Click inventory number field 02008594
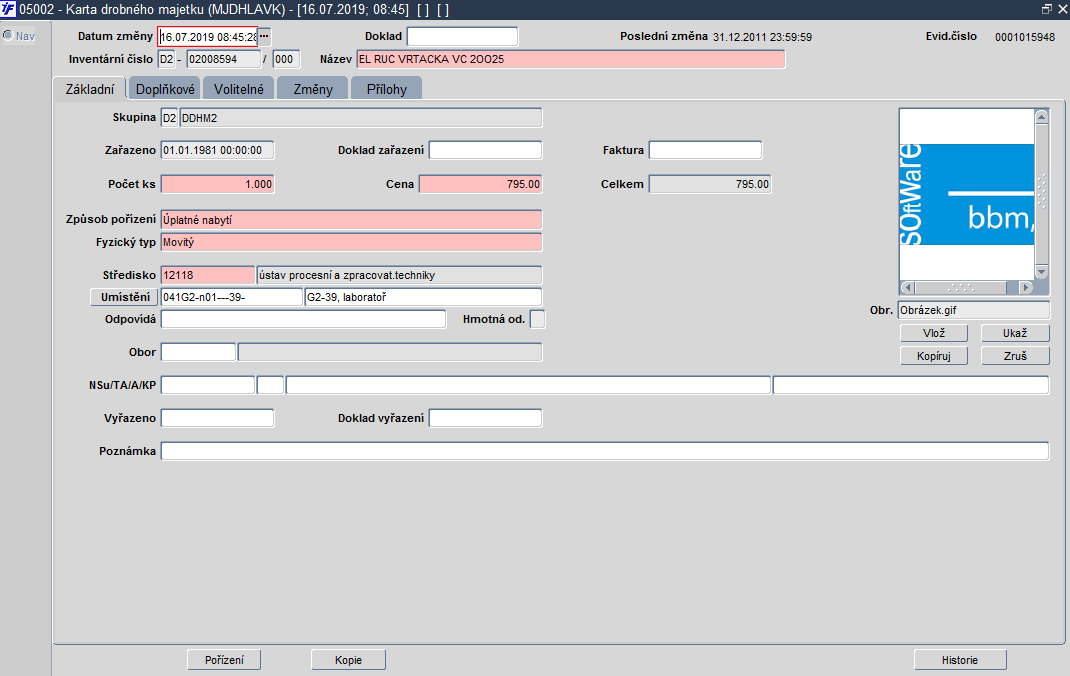Screen dimensions: 1070x676 [224, 59]
